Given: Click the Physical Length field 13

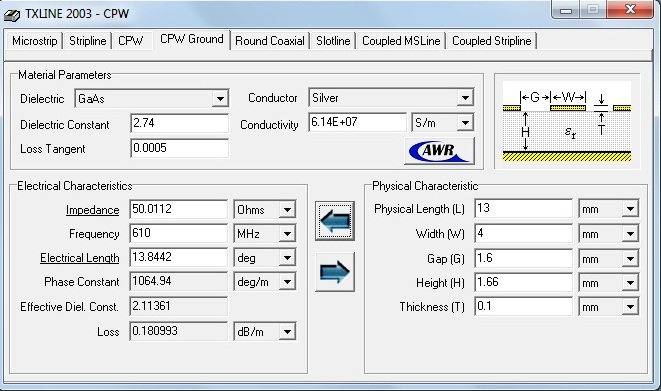Looking at the screenshot, I should point(523,209).
